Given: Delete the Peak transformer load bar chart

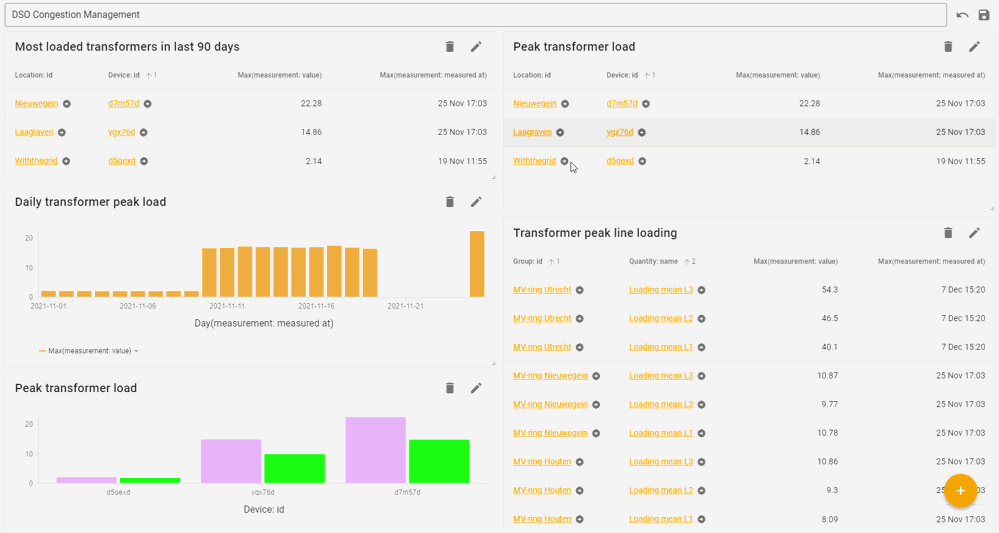Looking at the screenshot, I should click(450, 388).
